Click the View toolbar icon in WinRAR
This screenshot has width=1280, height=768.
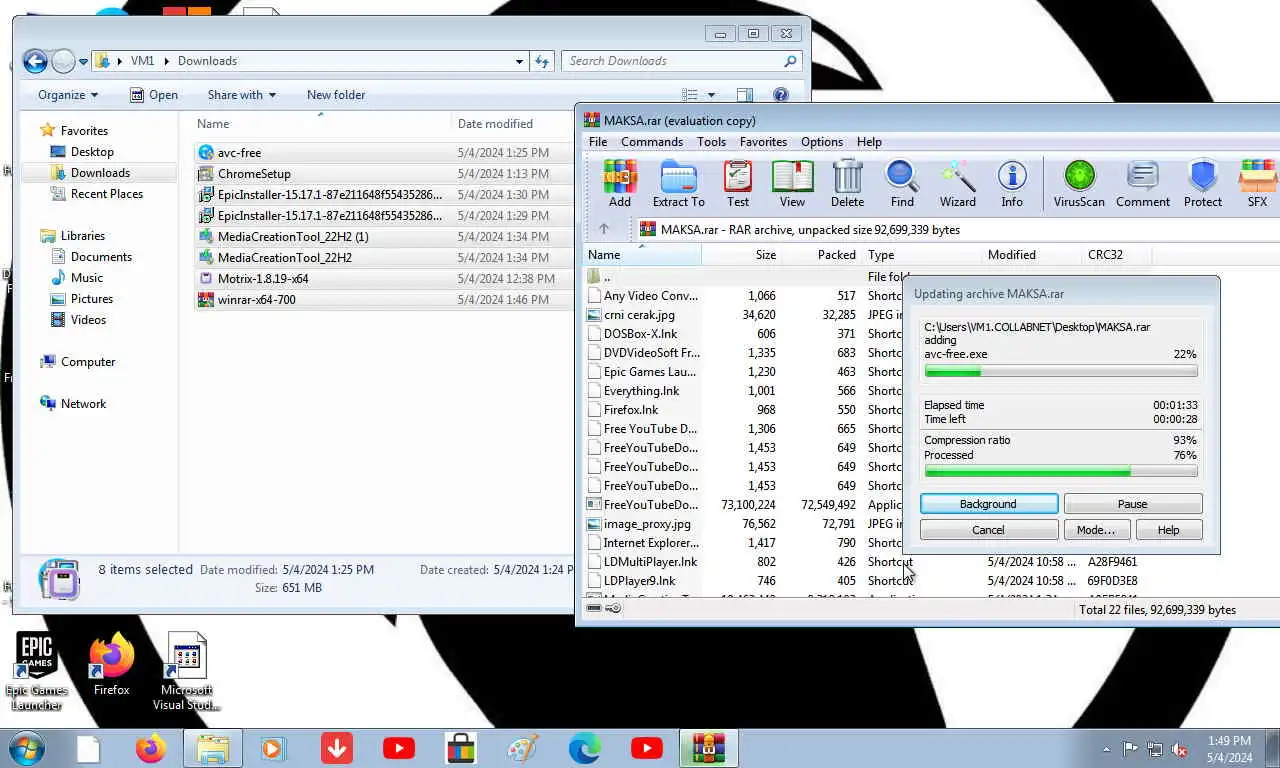[792, 183]
